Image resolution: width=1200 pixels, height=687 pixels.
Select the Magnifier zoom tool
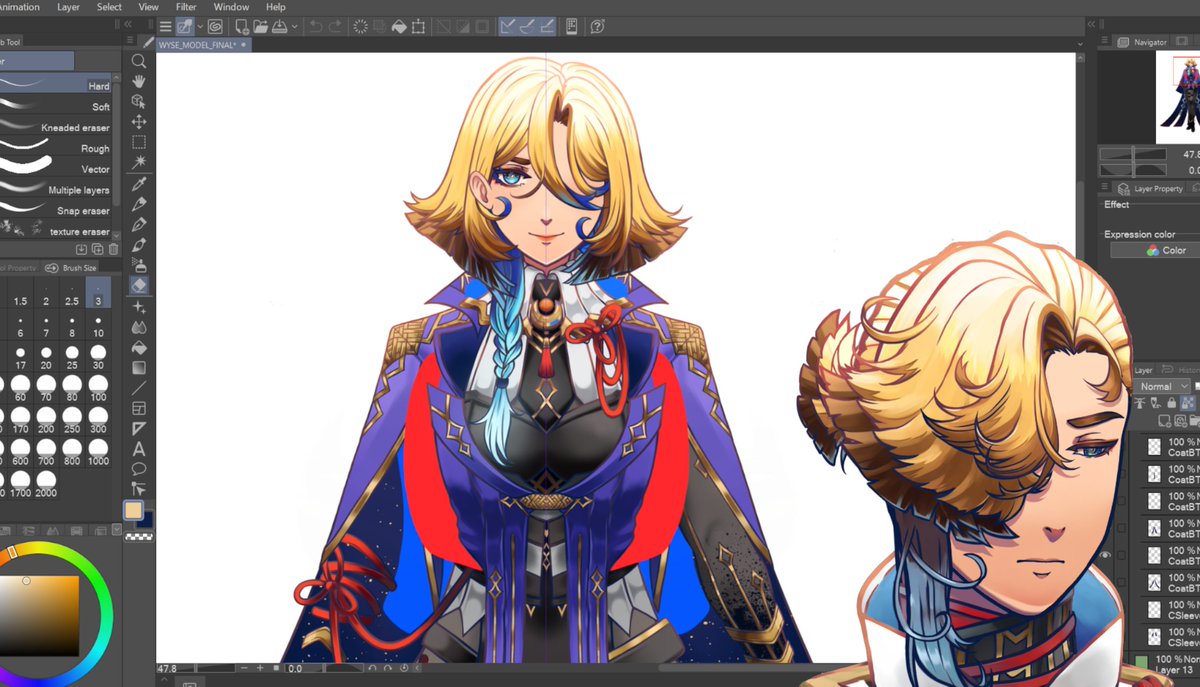coord(140,61)
